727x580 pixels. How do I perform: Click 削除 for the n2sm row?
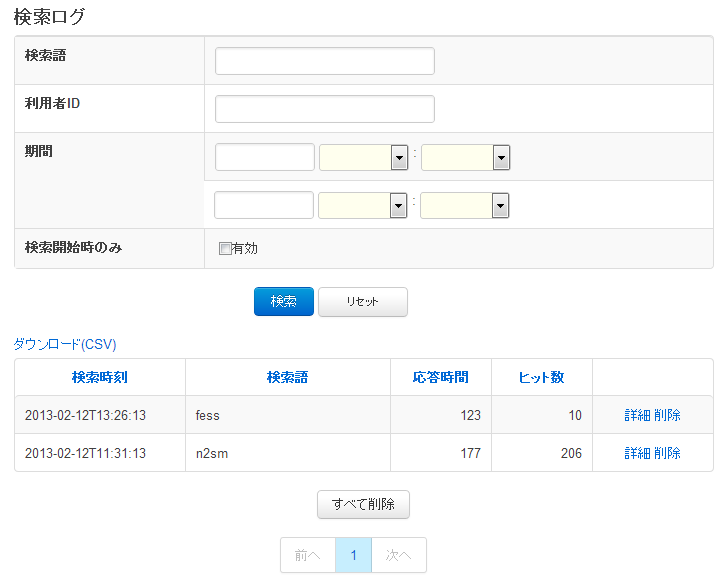667,453
